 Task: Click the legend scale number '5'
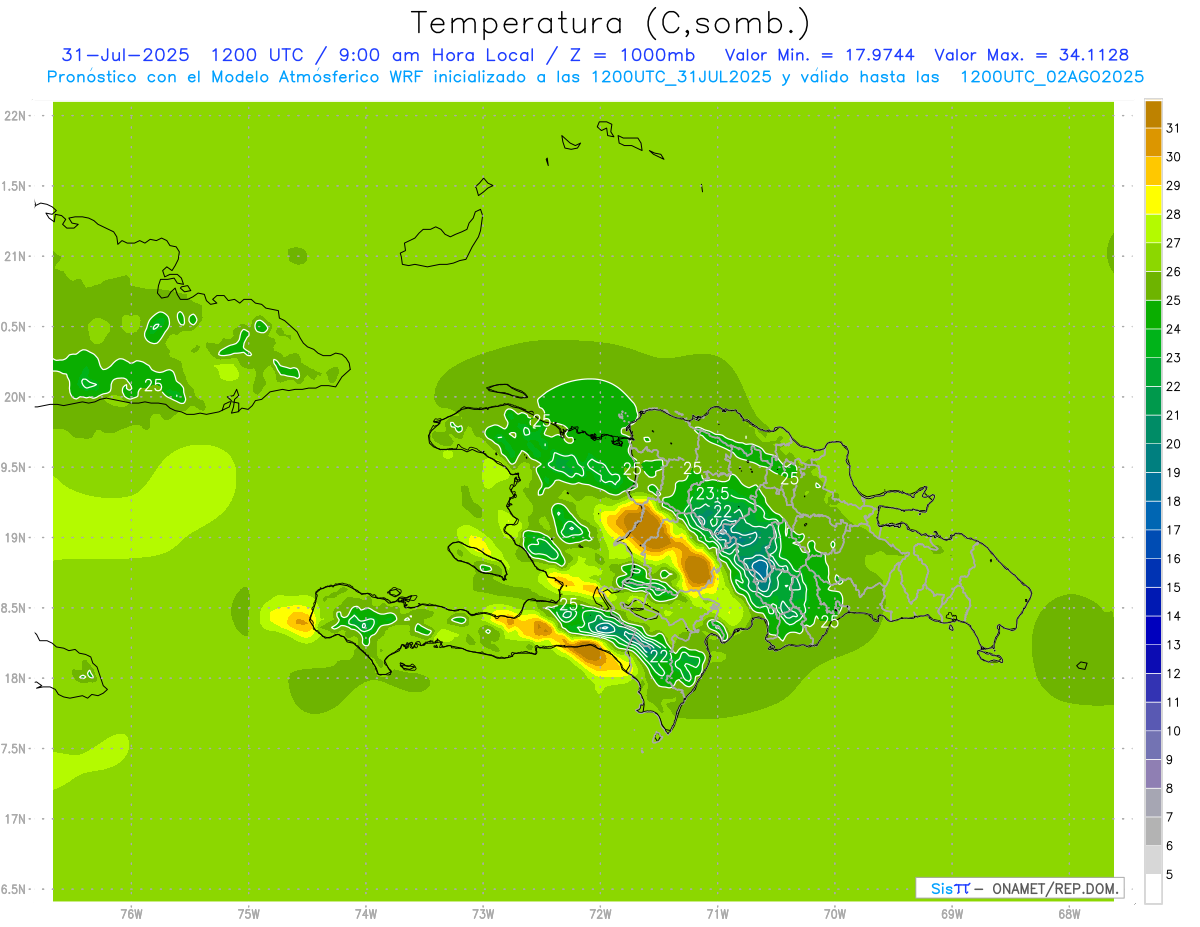1170,875
